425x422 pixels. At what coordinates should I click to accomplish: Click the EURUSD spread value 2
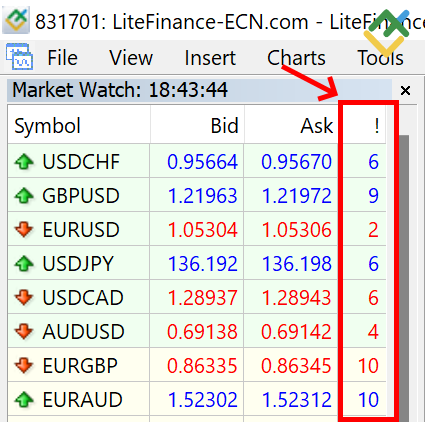(374, 230)
